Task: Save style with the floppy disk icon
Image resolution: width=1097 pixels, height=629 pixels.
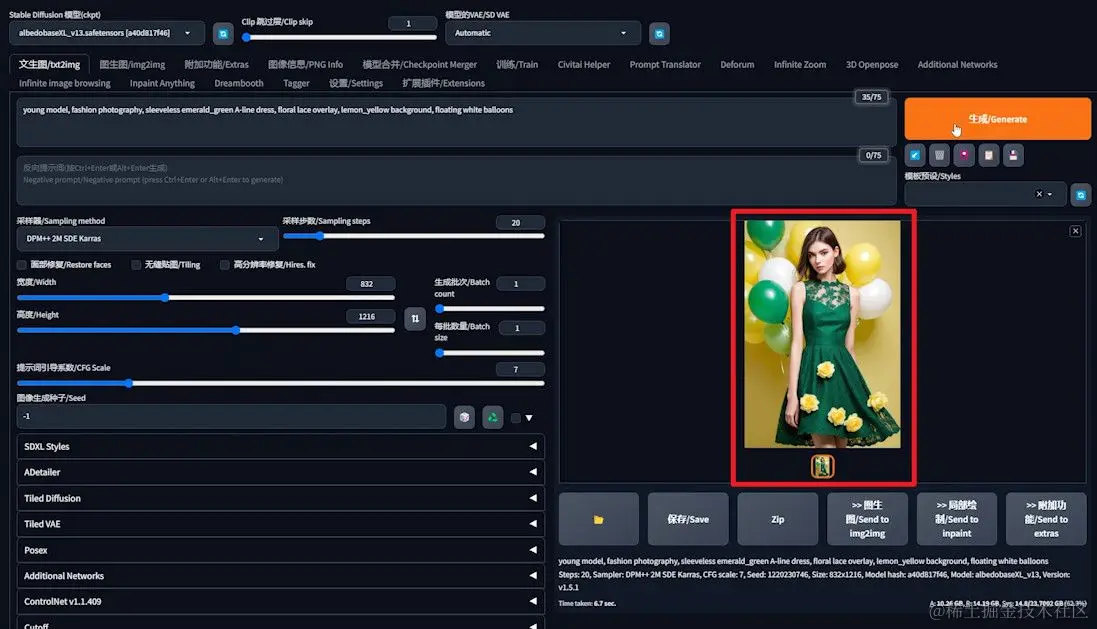Action: click(1013, 155)
